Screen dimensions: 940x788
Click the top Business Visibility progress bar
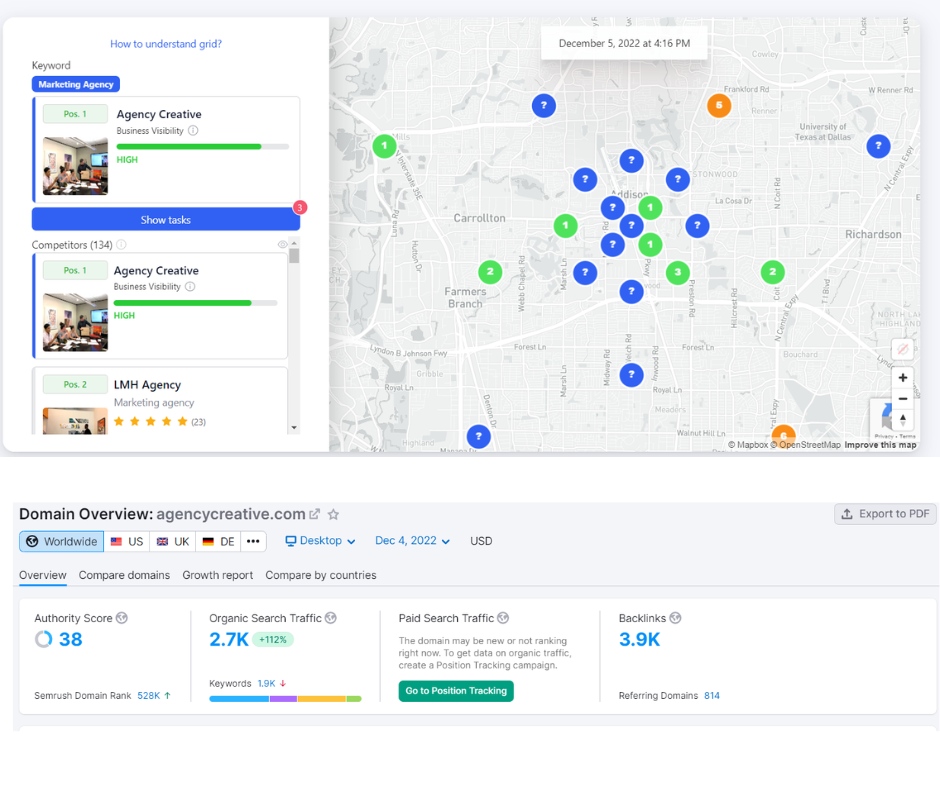coord(203,146)
